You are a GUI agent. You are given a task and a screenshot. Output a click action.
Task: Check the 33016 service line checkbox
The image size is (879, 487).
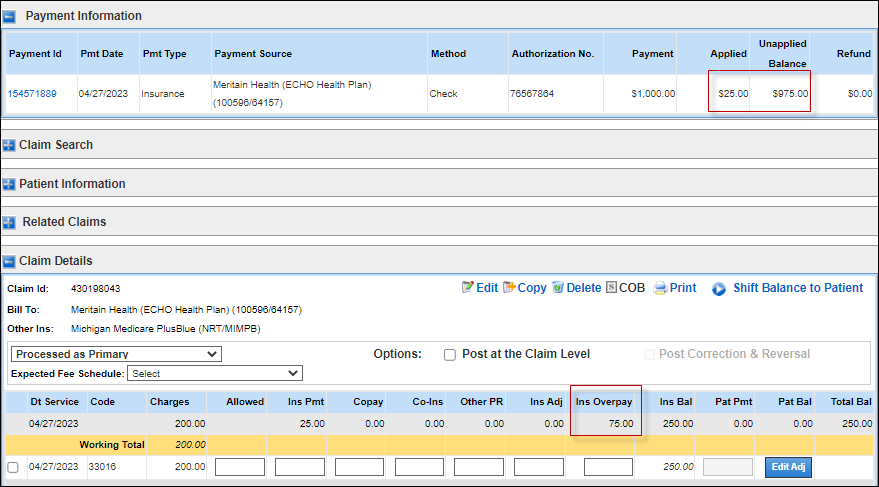[13, 467]
